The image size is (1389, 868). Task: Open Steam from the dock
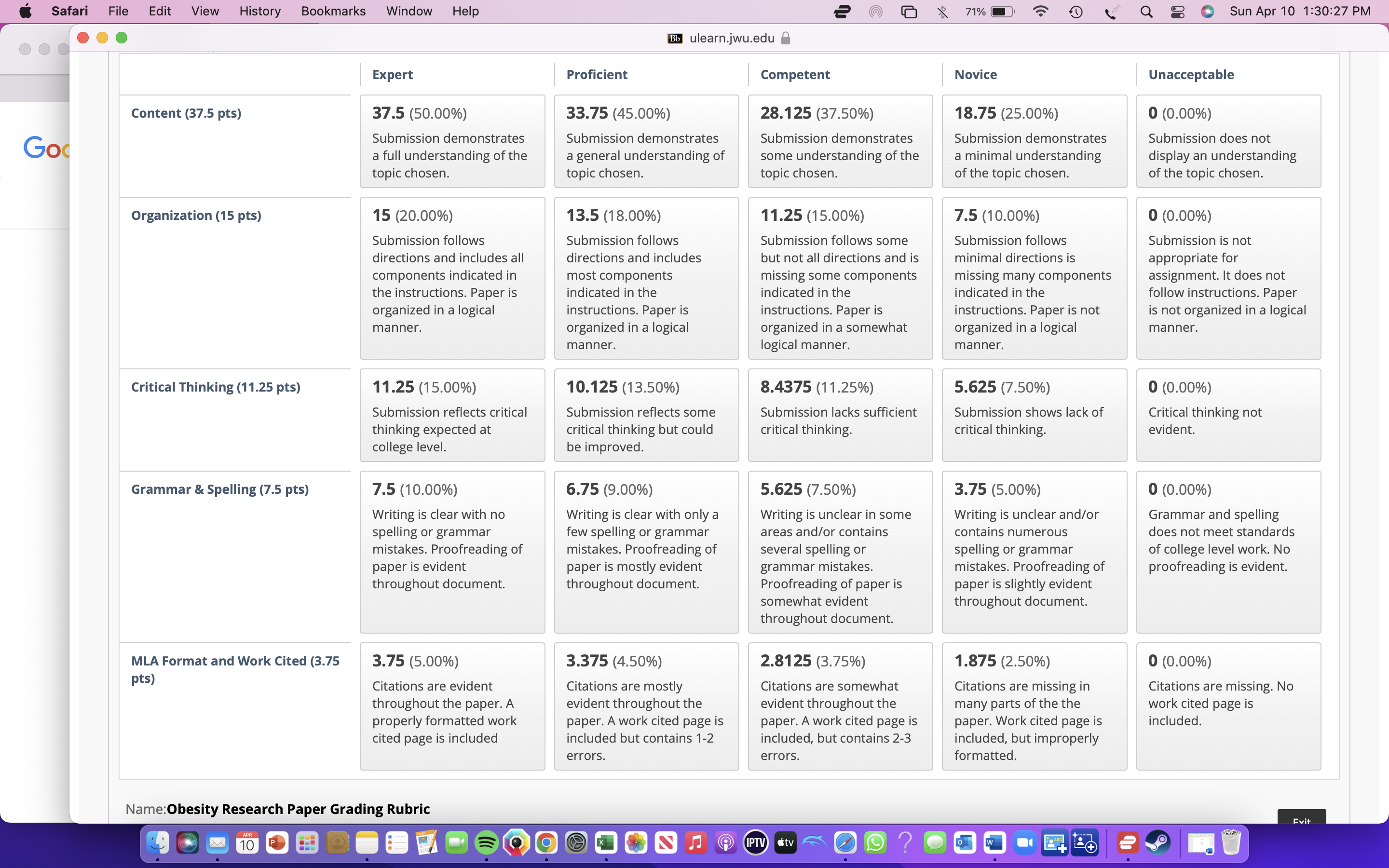point(1157,843)
